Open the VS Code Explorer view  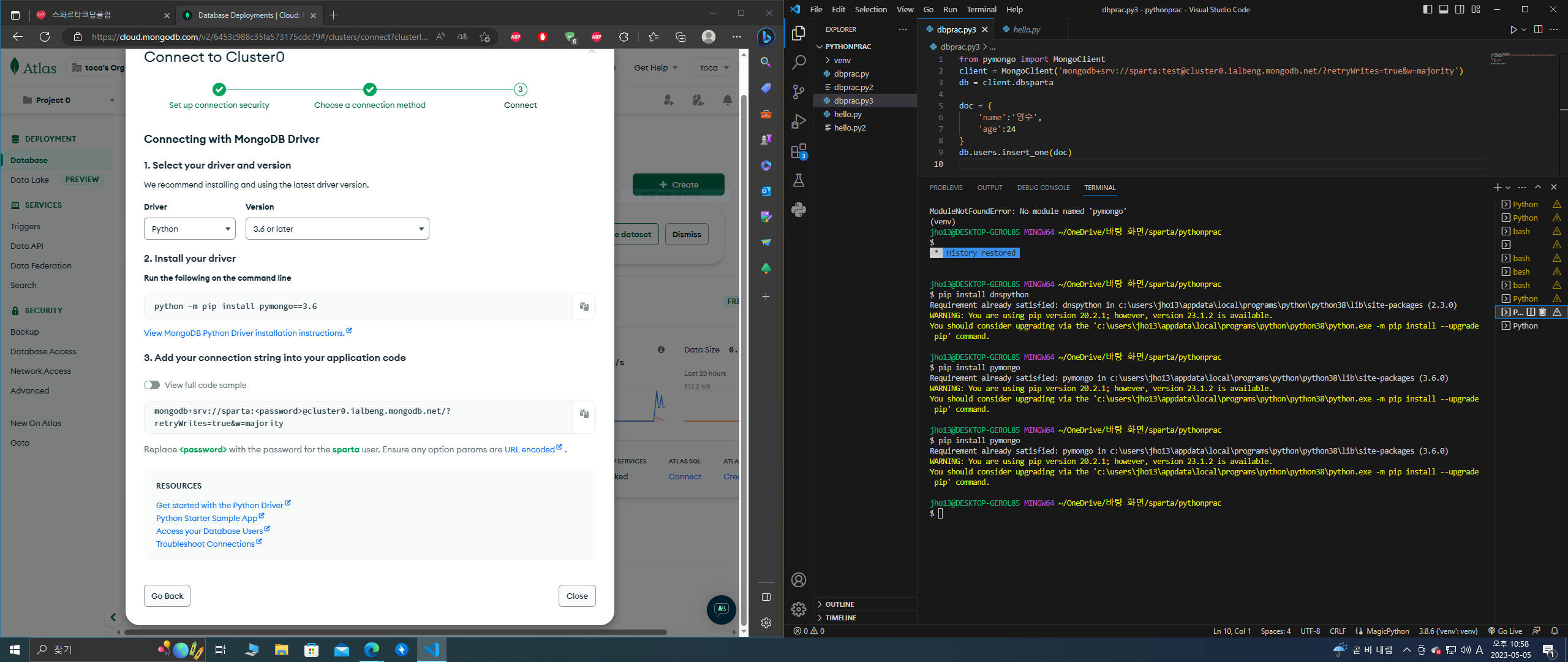point(799,33)
